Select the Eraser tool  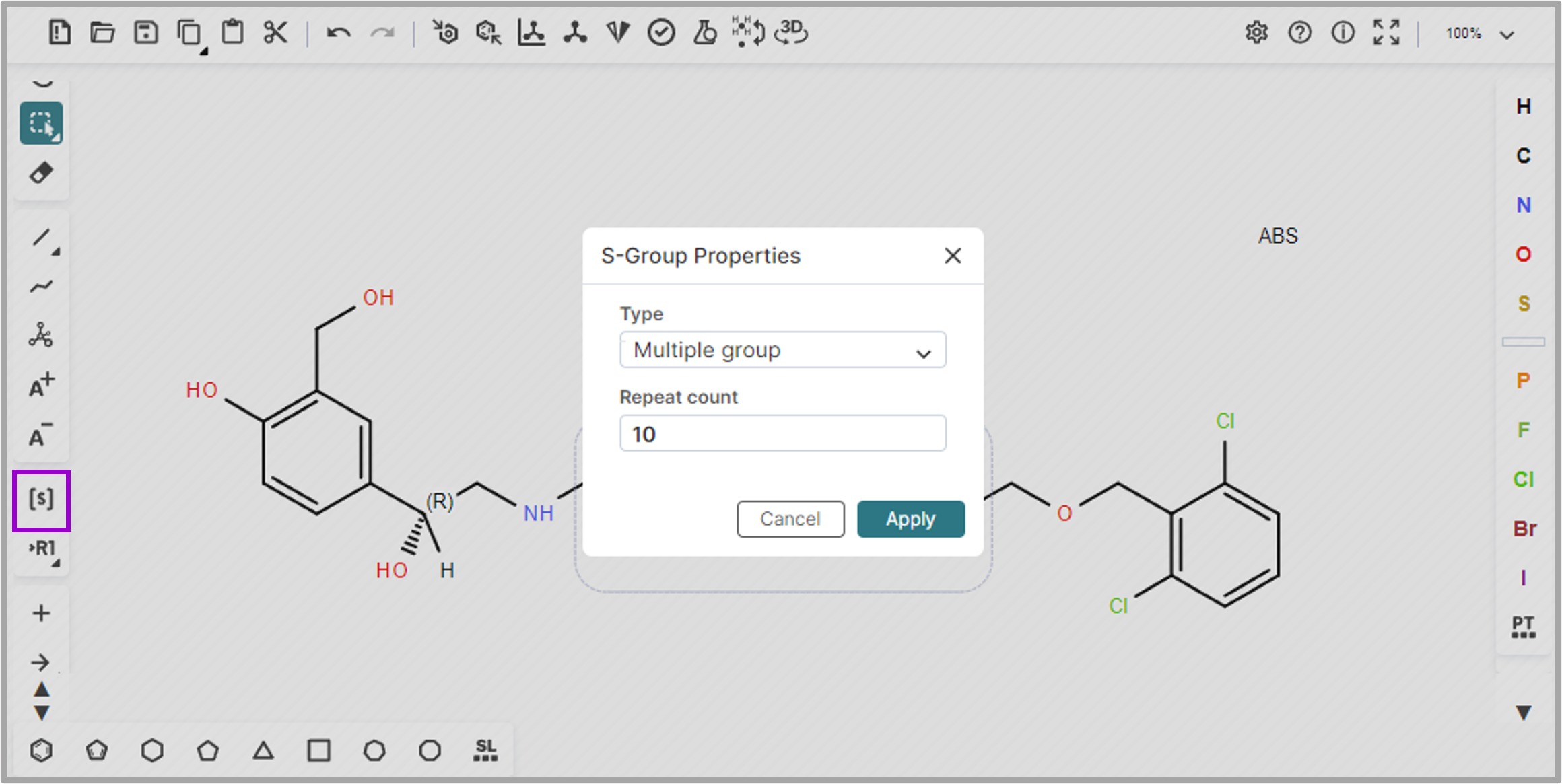click(41, 173)
